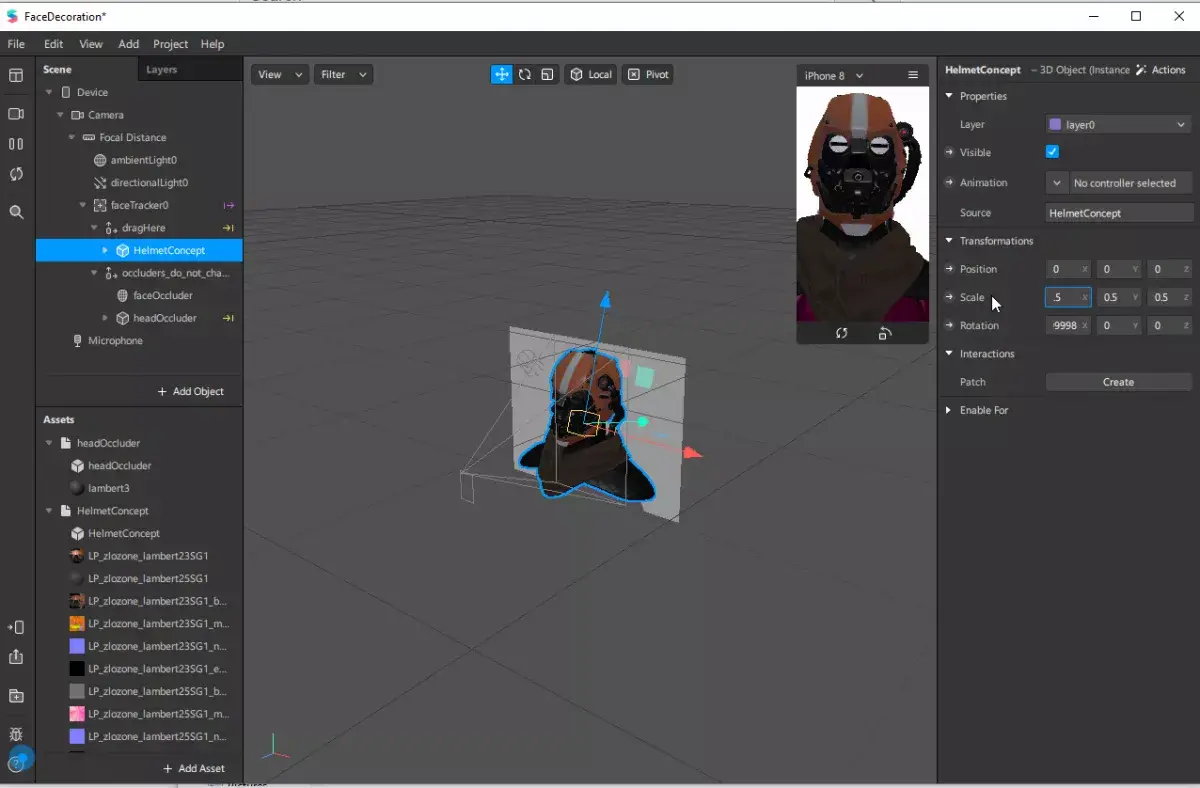The height and width of the screenshot is (788, 1200).
Task: Select the rotate manipulator tool
Action: pos(524,75)
